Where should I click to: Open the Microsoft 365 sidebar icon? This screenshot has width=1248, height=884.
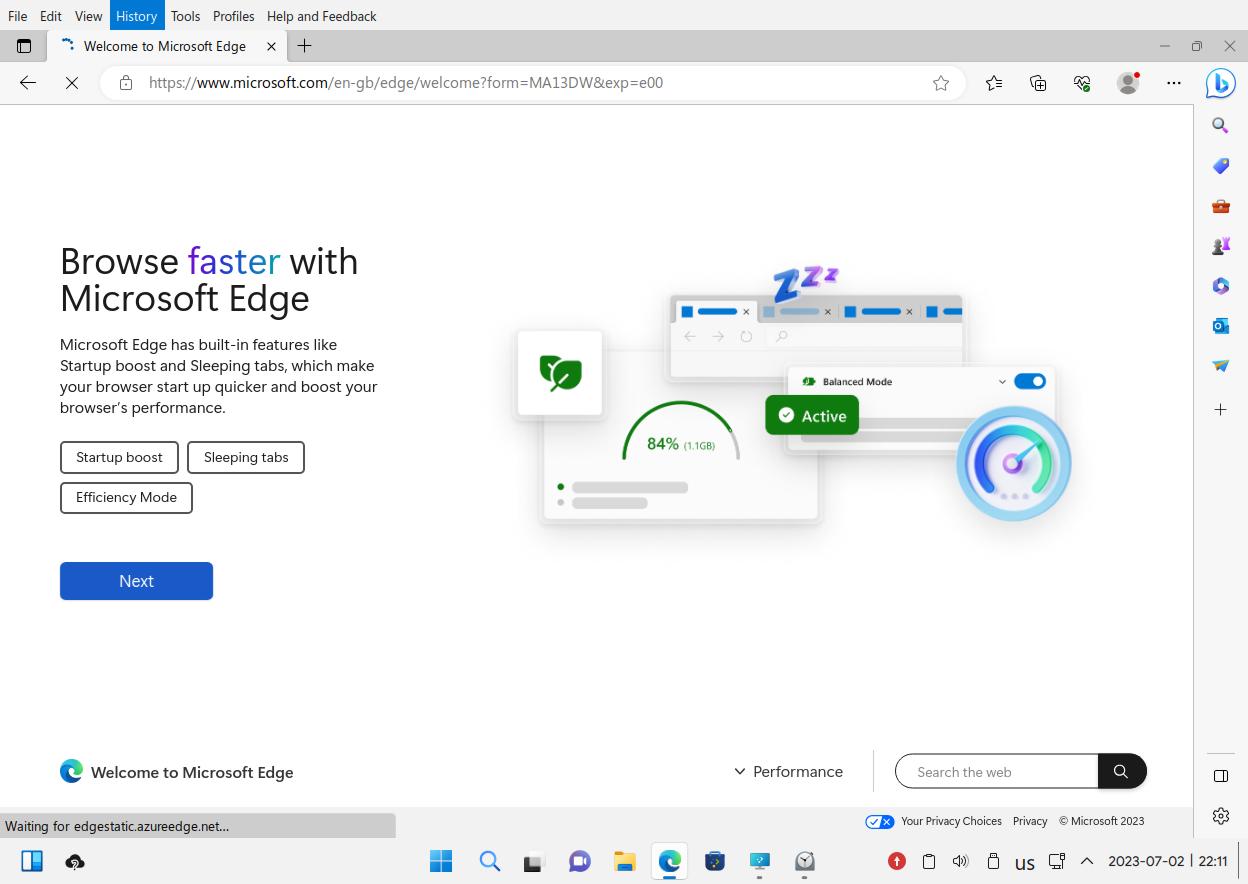[1220, 286]
